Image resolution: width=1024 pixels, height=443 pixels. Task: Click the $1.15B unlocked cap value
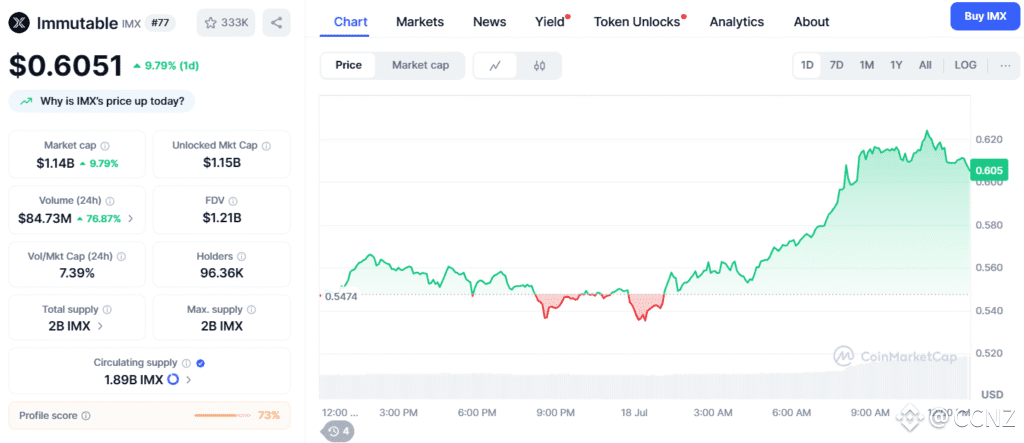(222, 163)
